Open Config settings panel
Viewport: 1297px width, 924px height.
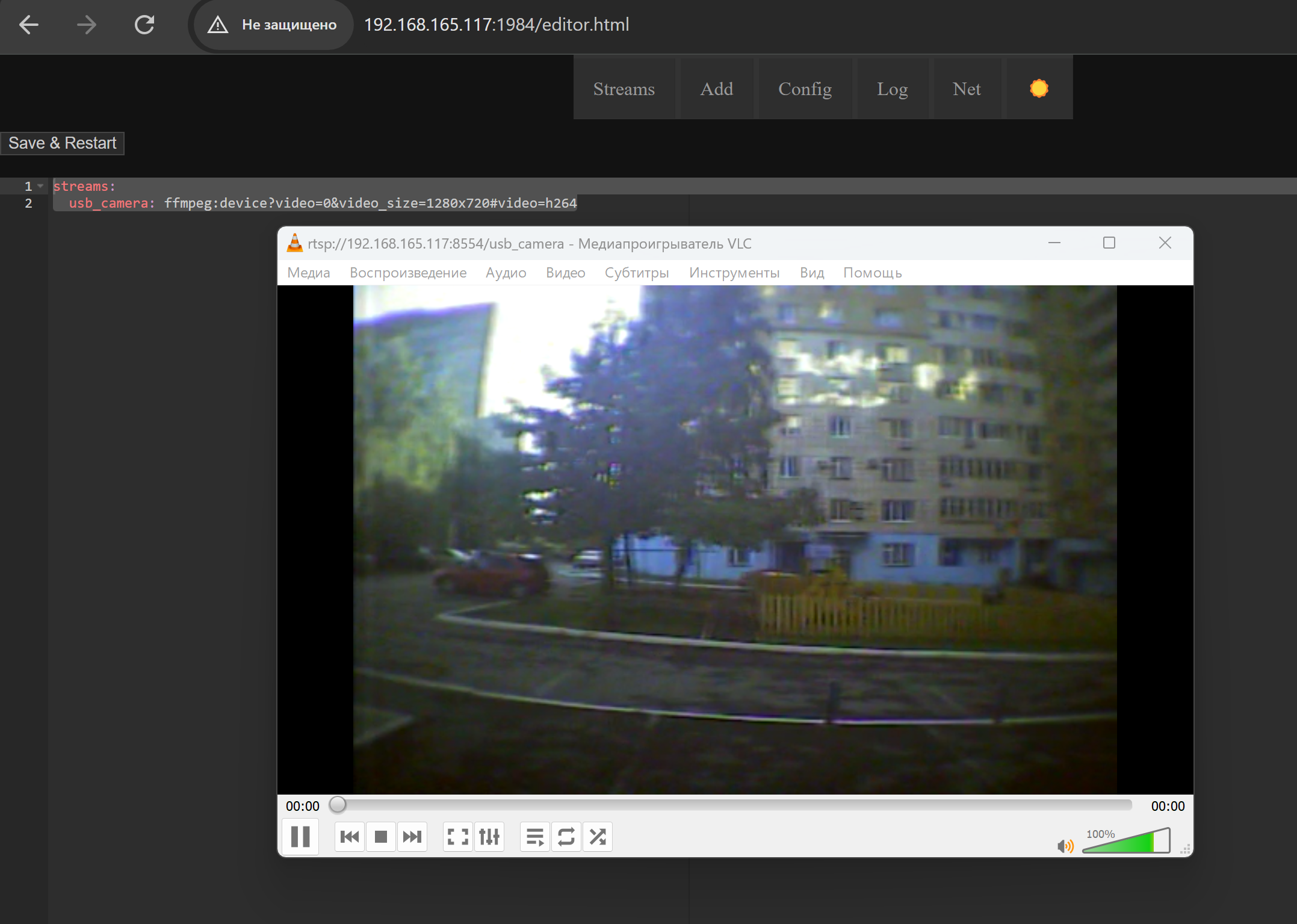806,88
